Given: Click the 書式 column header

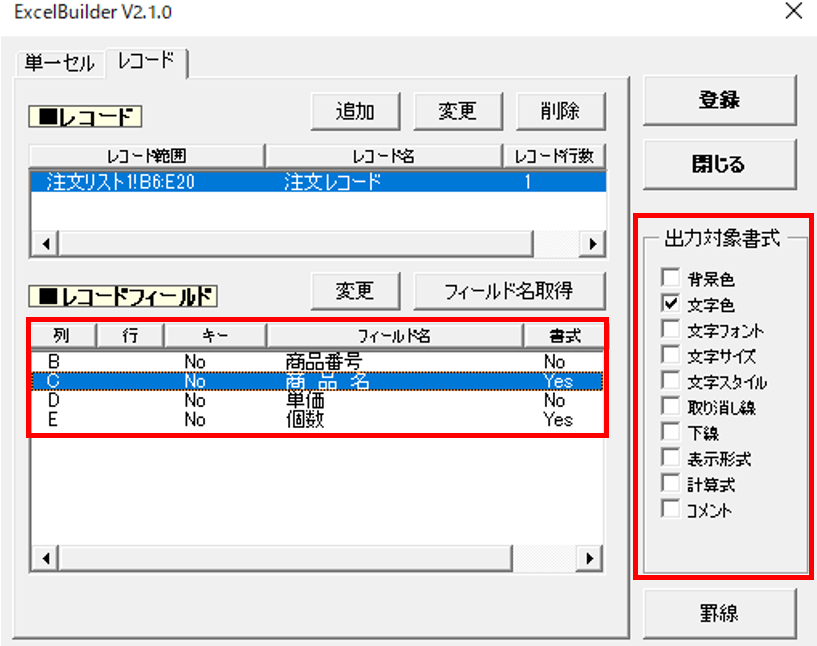Looking at the screenshot, I should tap(564, 336).
